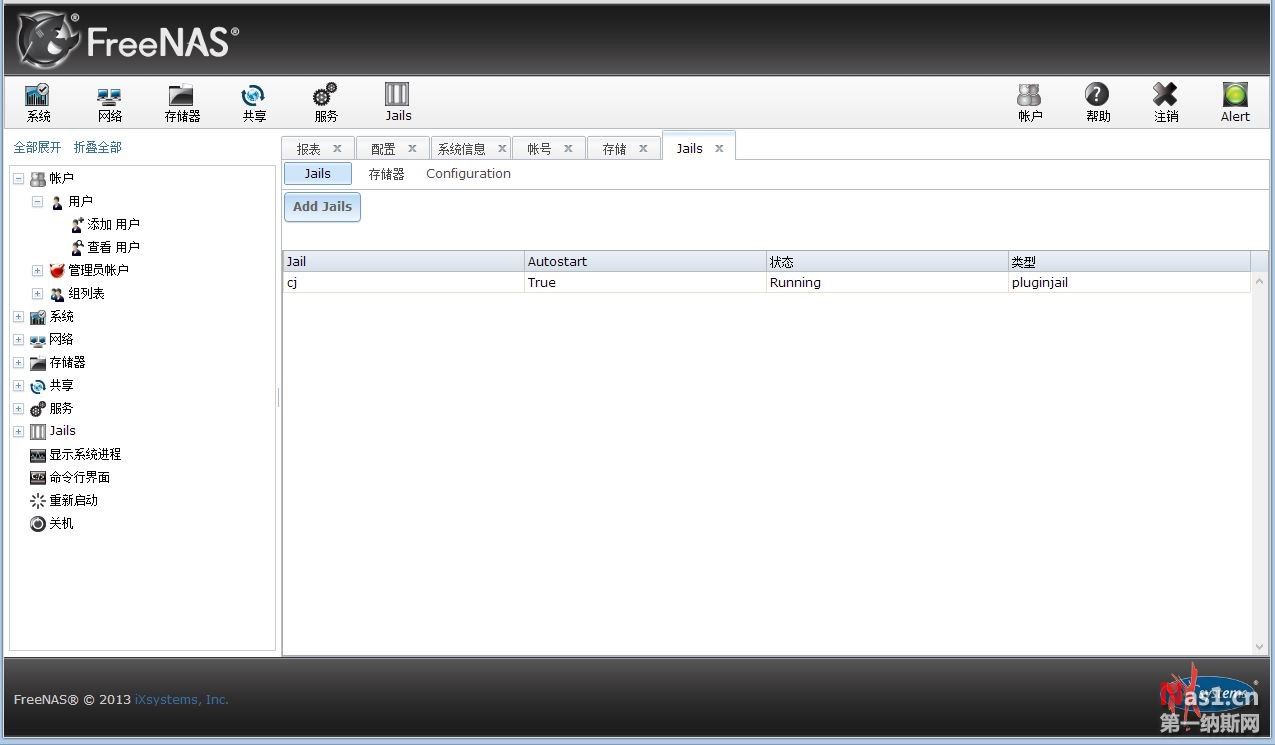
Task: Close the 报表 tab
Action: (337, 148)
